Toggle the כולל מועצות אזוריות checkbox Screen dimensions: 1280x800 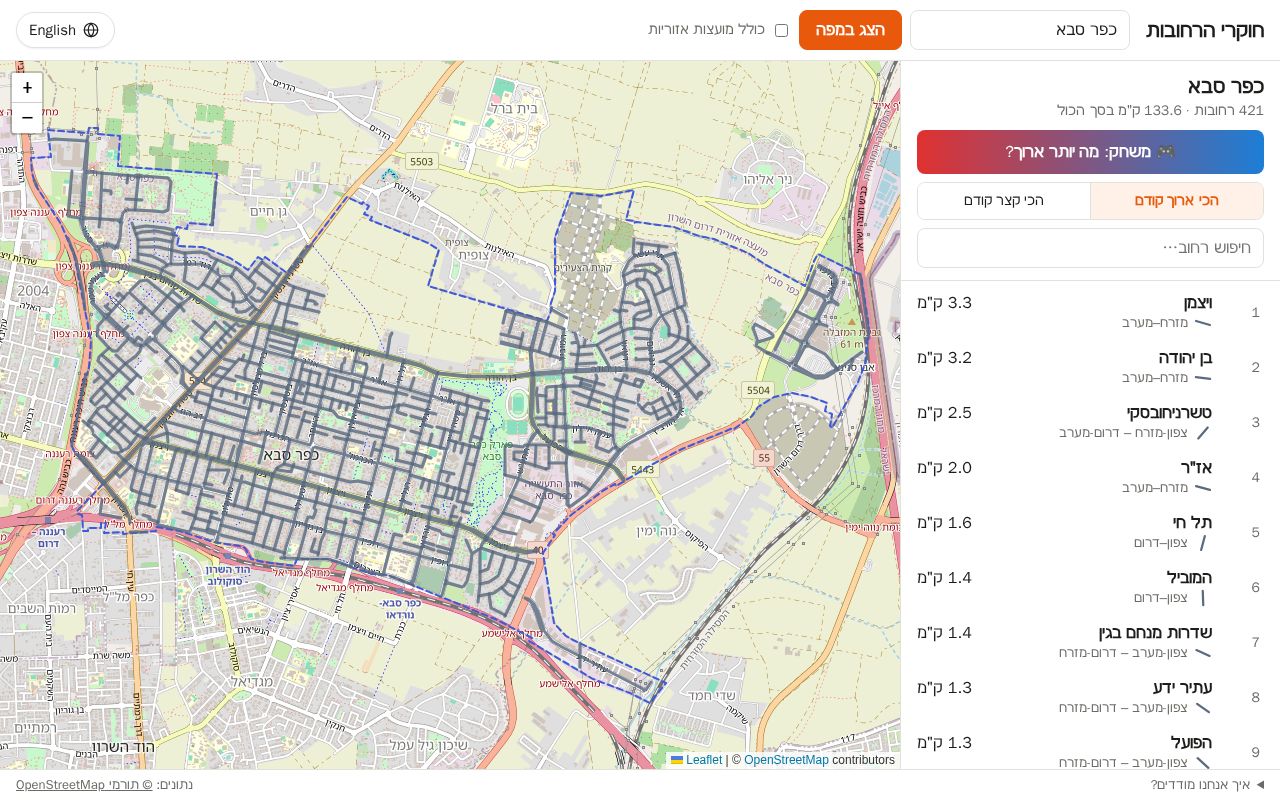781,30
